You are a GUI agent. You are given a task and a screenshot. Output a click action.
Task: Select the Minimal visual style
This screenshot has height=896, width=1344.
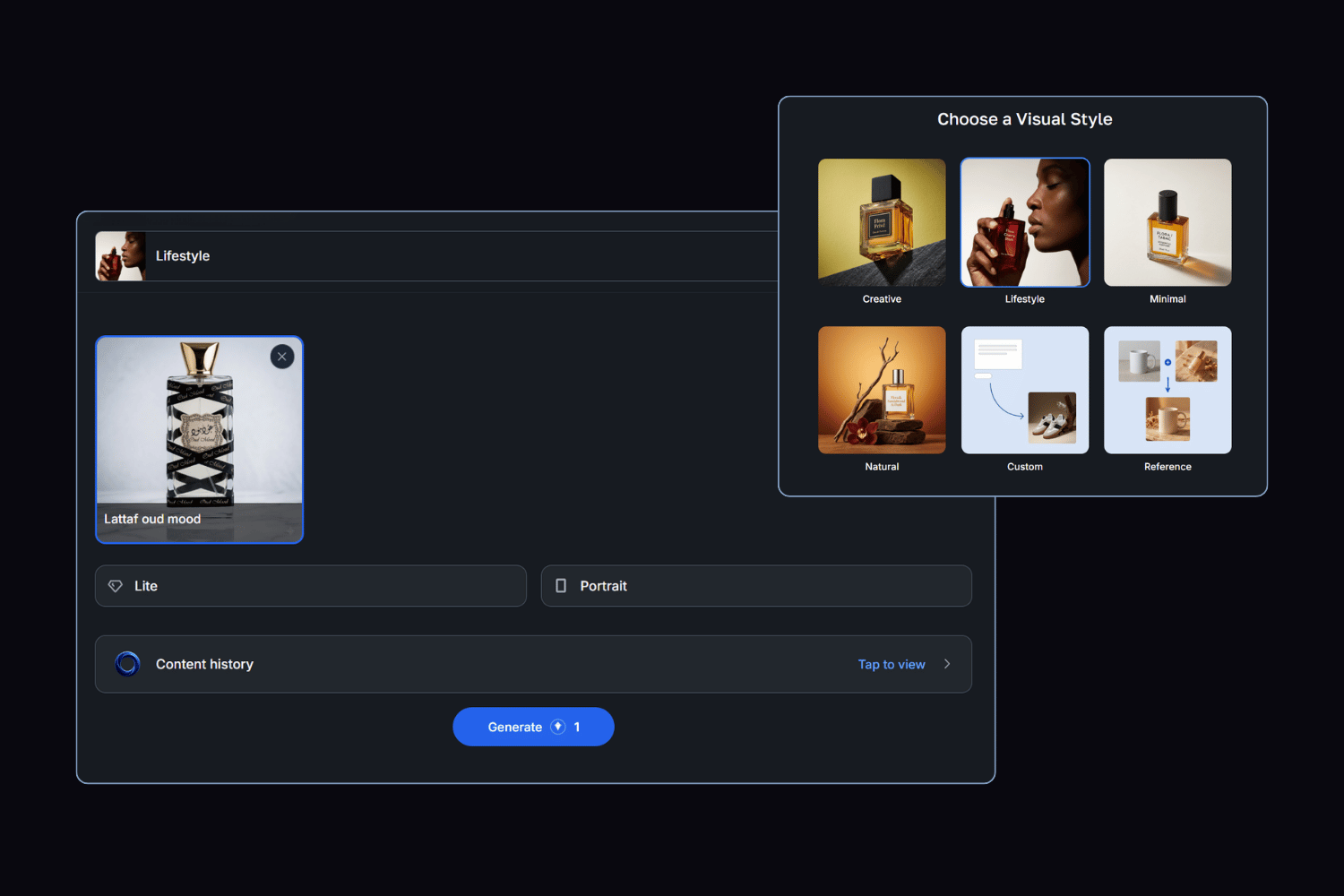1167,223
